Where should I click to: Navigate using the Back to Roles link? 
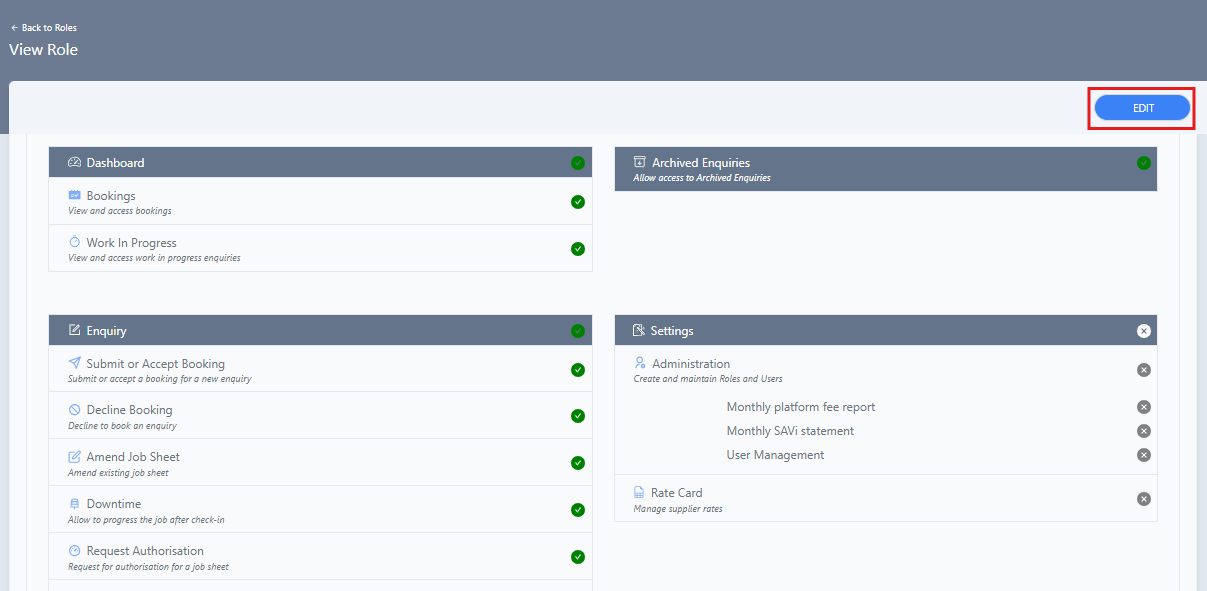44,27
